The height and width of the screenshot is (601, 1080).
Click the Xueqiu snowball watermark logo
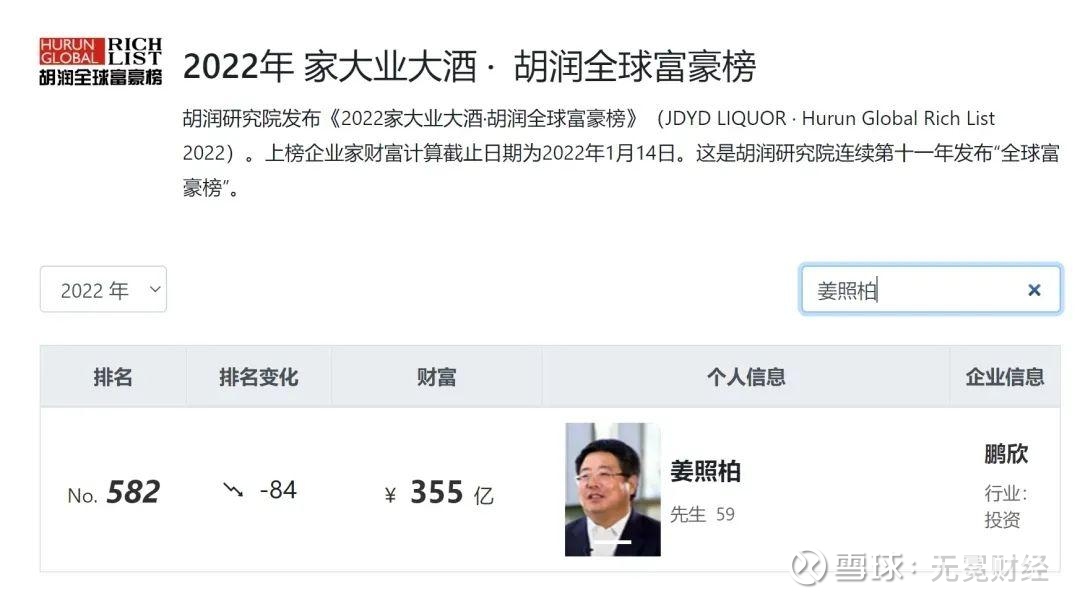tap(809, 569)
